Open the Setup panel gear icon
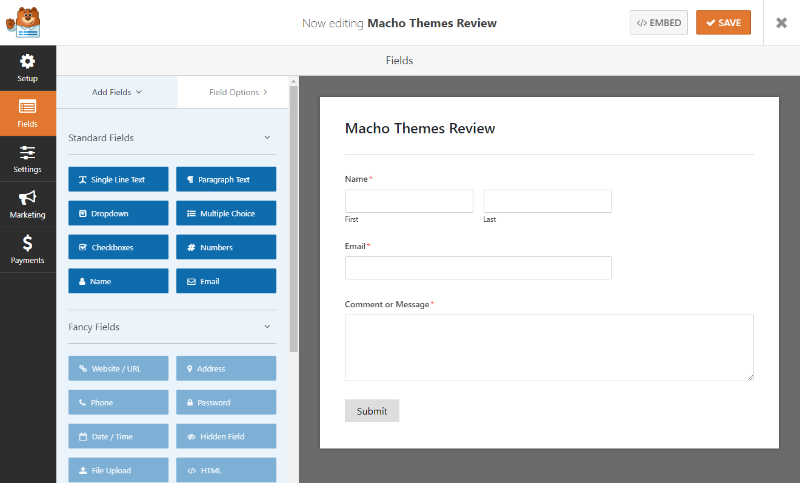 pos(28,62)
